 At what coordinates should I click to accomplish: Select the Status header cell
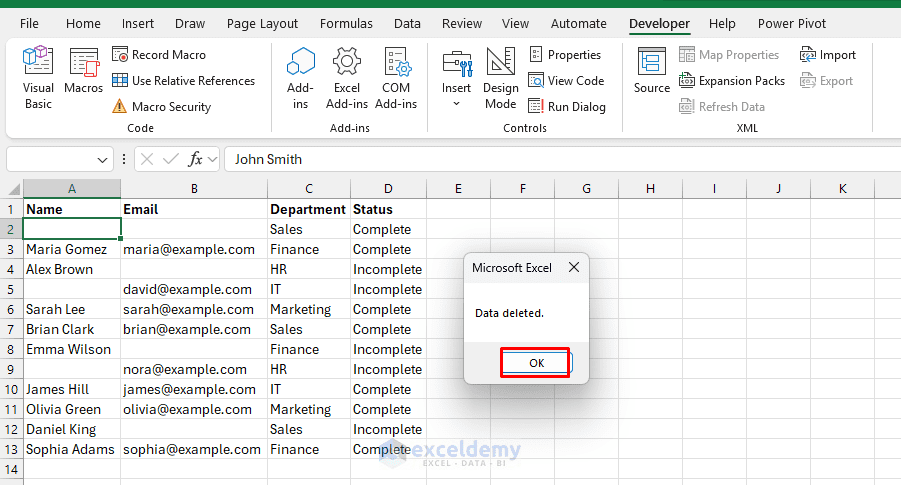[x=388, y=209]
